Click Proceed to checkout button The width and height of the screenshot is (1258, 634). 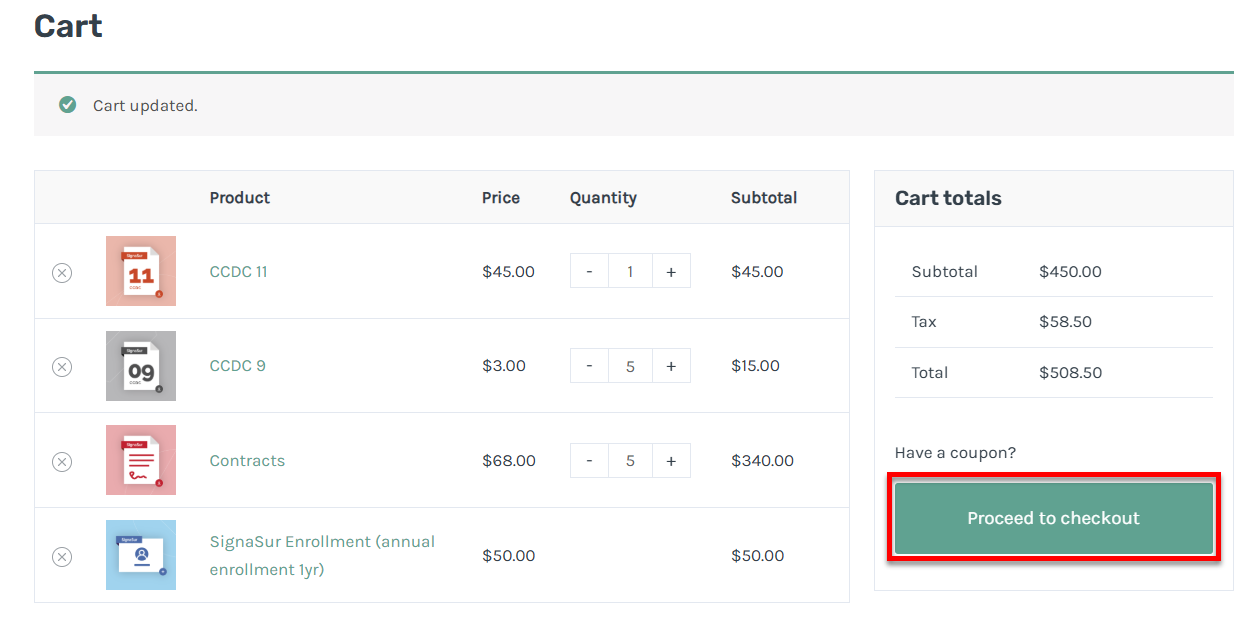pos(1054,518)
